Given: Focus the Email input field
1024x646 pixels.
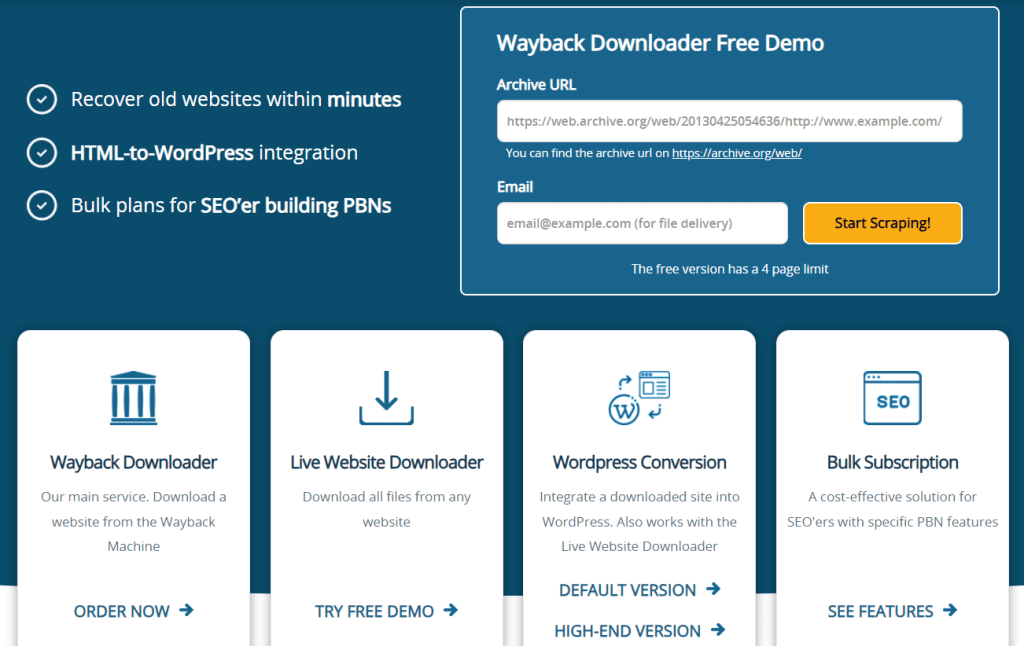Looking at the screenshot, I should [642, 223].
